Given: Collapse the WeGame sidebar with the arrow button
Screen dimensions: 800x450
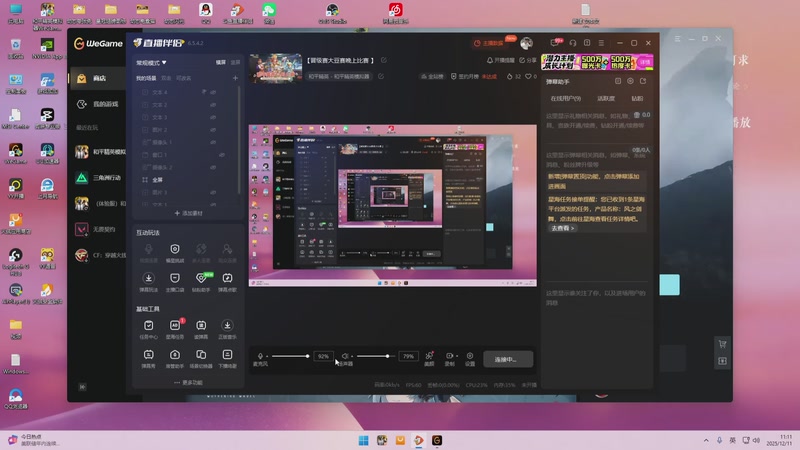Looking at the screenshot, I should (x=83, y=387).
